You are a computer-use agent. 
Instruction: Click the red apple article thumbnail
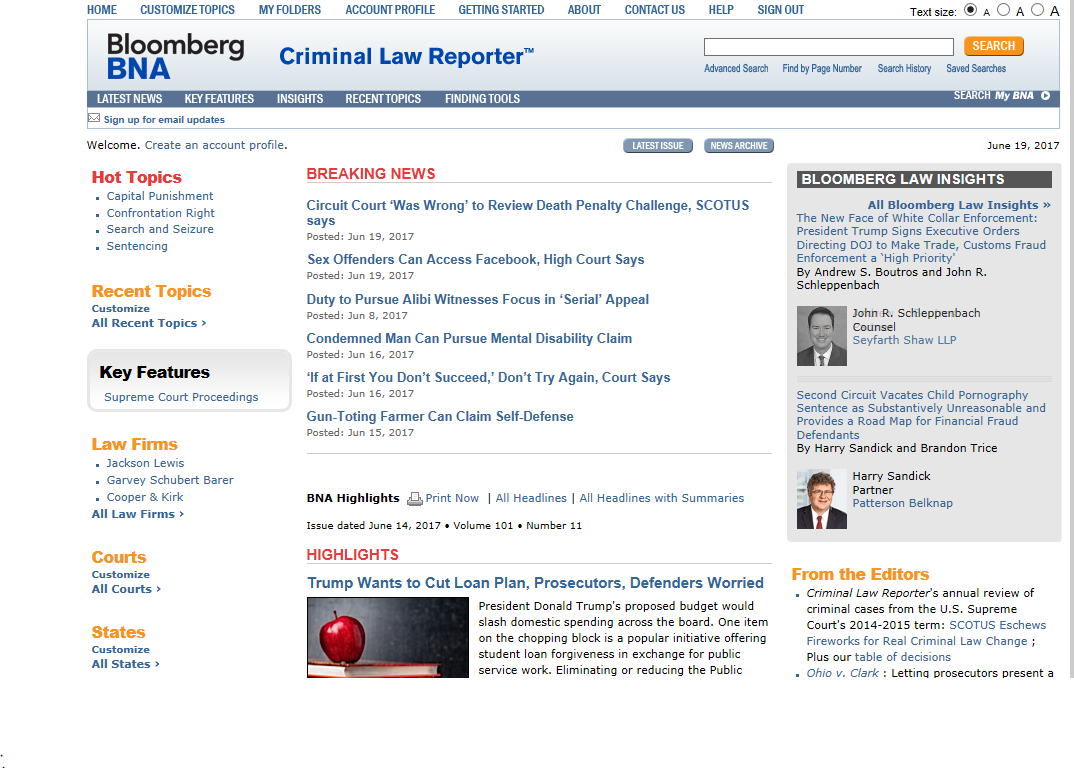coord(388,637)
